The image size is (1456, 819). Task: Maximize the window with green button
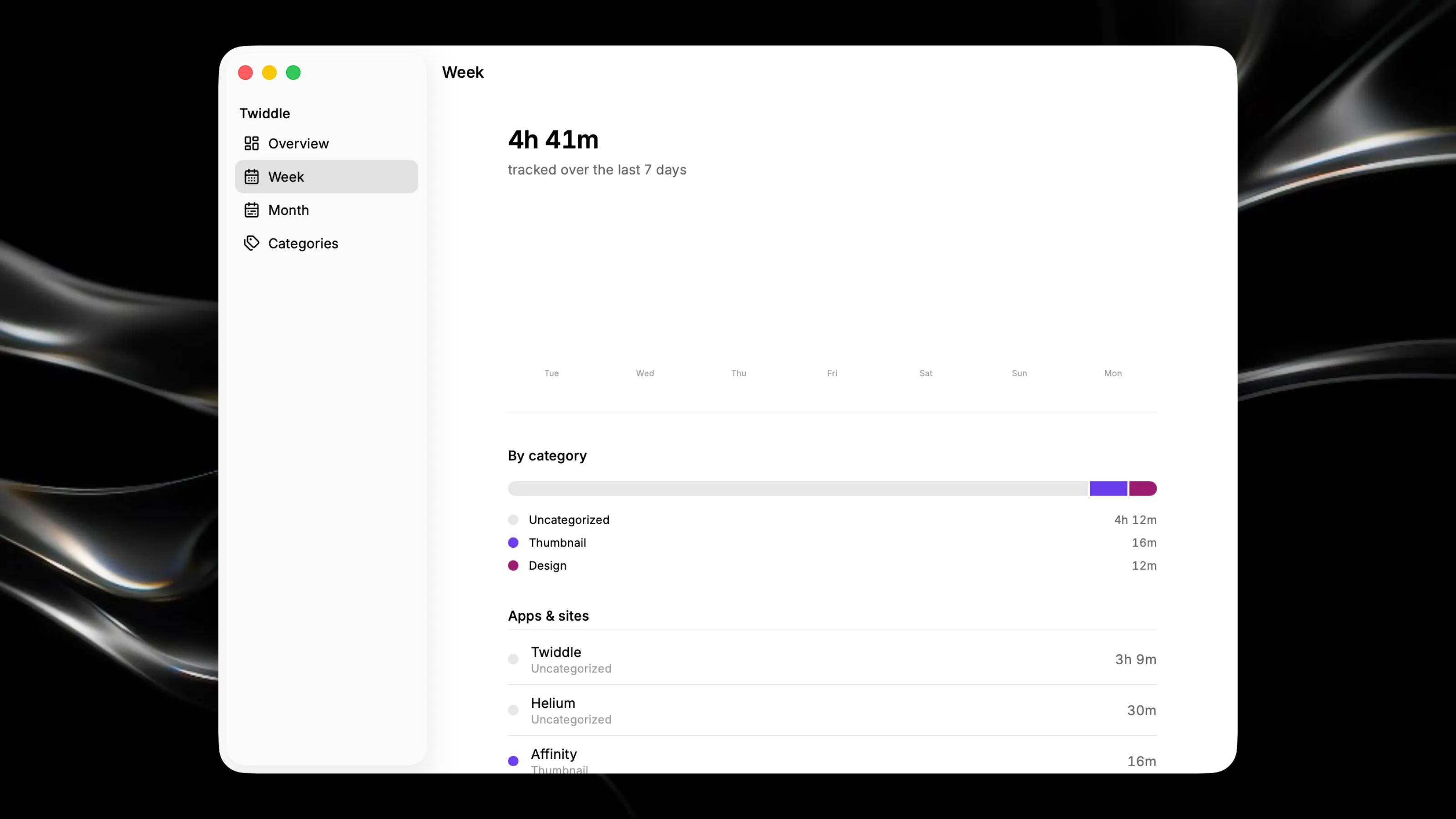click(293, 72)
